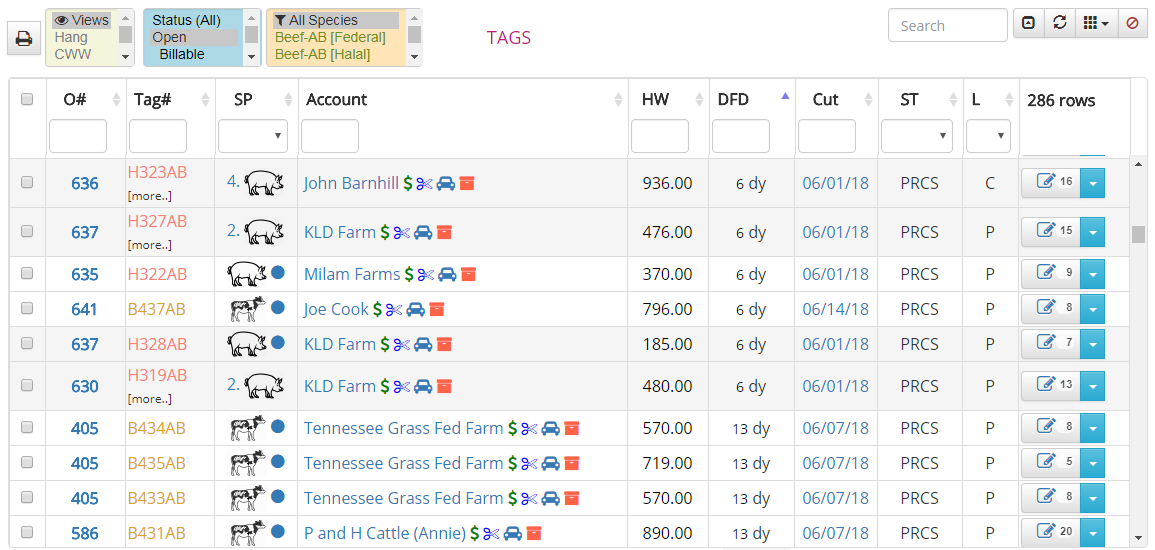
Task: Click scissors icon on John Barnhill row
Action: click(x=424, y=183)
